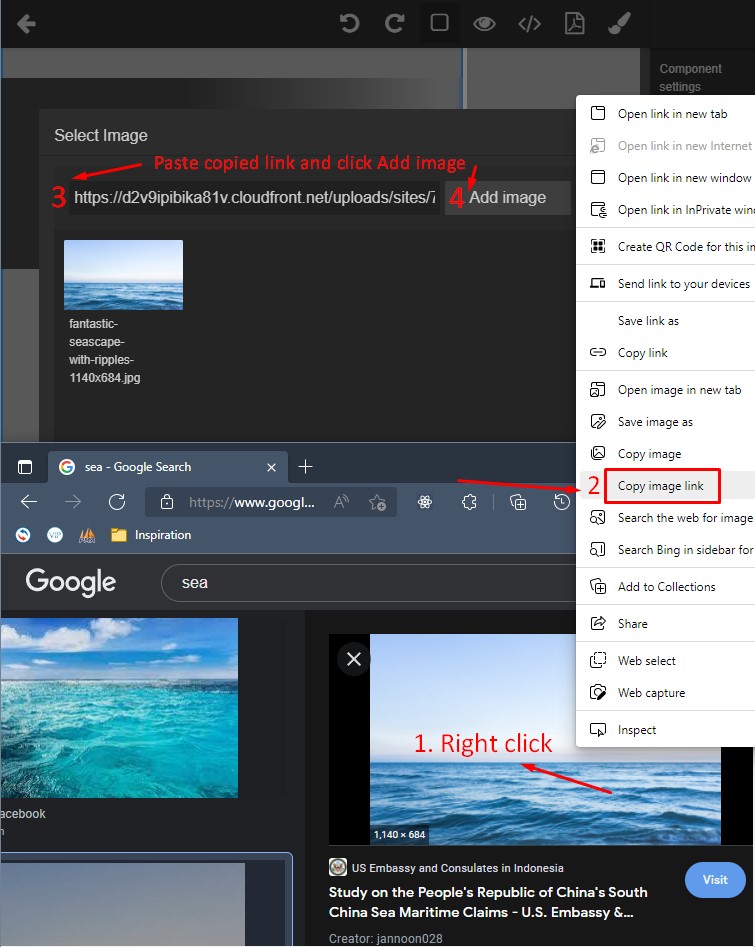Screen dimensions: 755x947
Task: Select Copy image link from context menu
Action: (660, 486)
